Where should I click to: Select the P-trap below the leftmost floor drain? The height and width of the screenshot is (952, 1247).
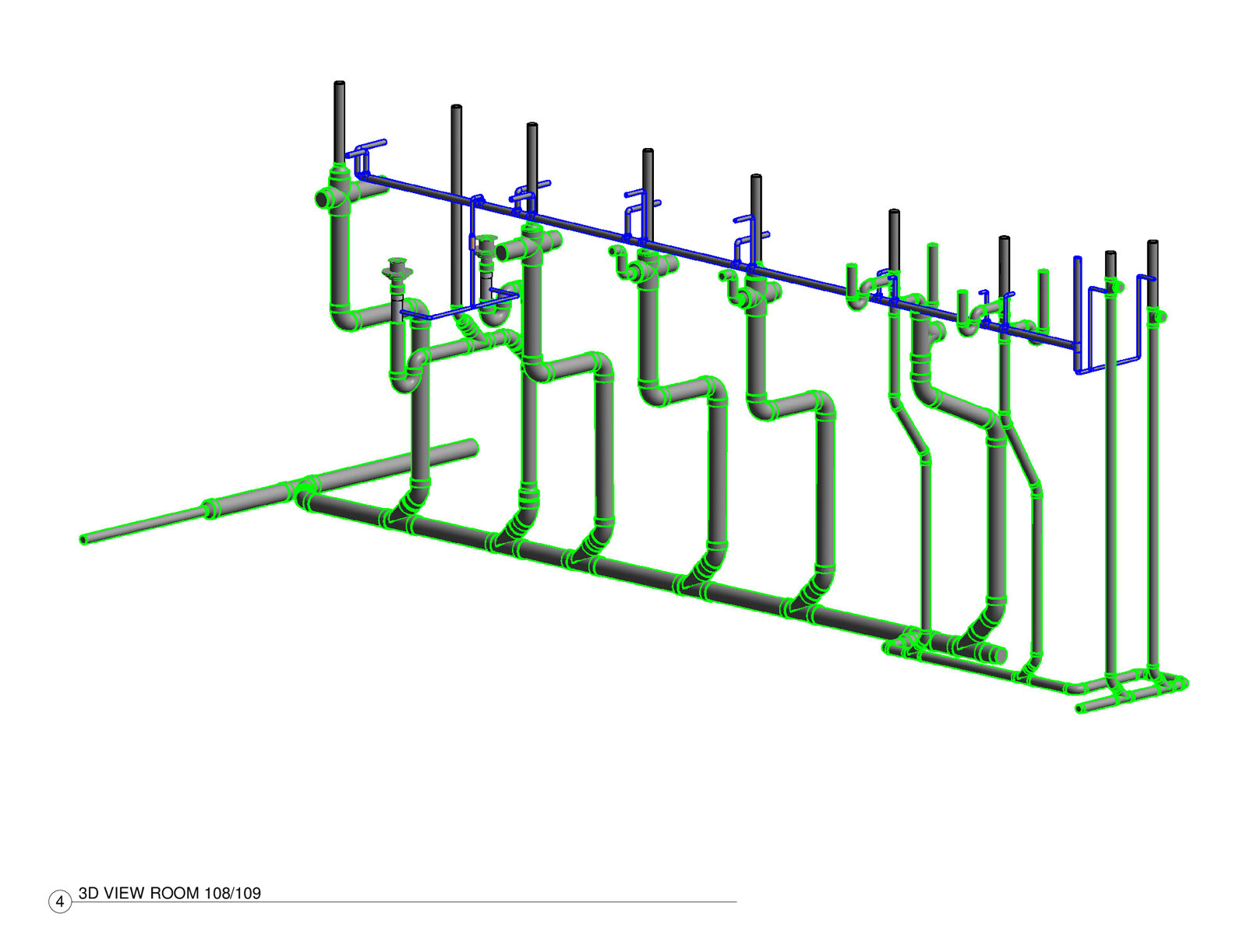[405, 380]
